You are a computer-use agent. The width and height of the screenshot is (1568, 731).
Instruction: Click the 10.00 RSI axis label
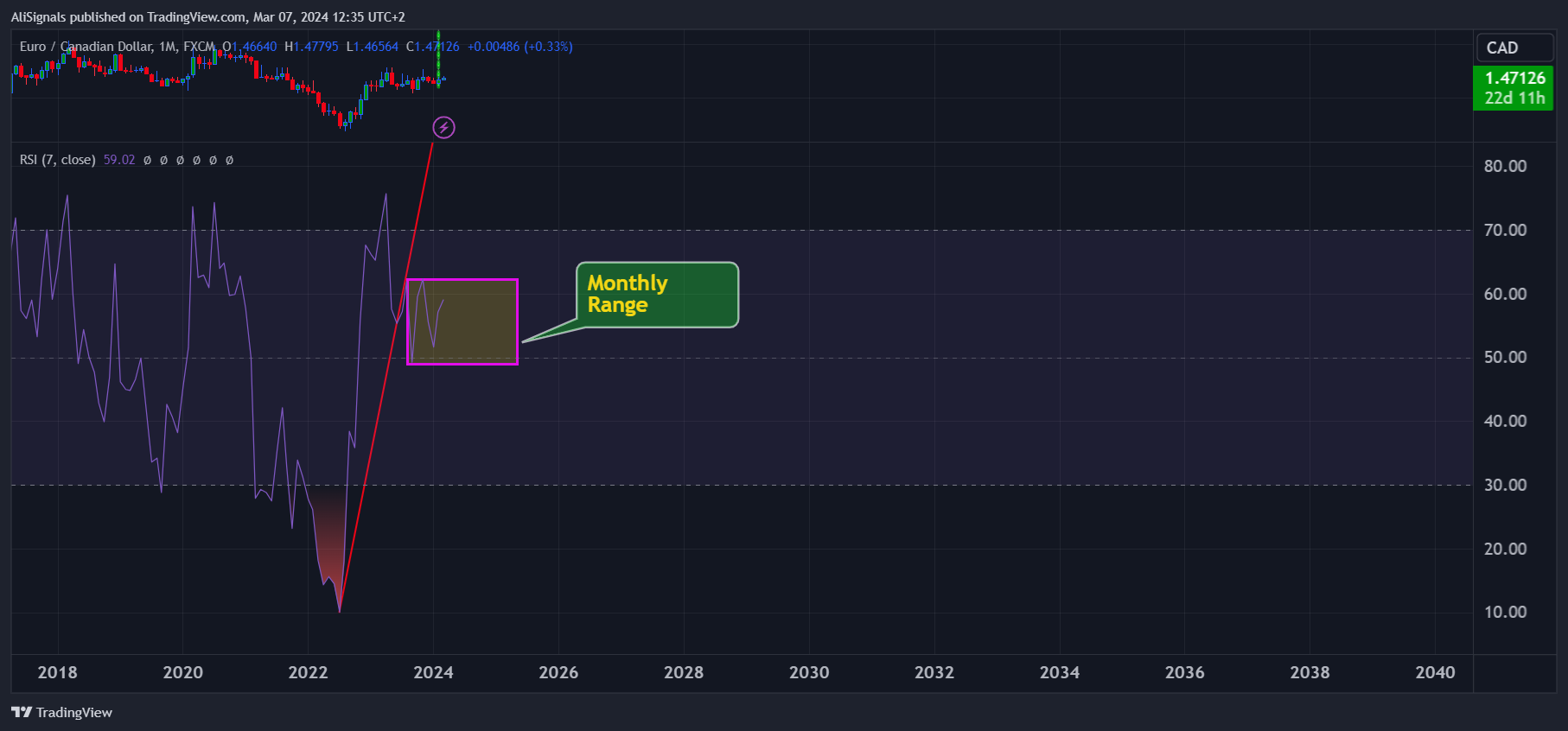coord(1505,612)
